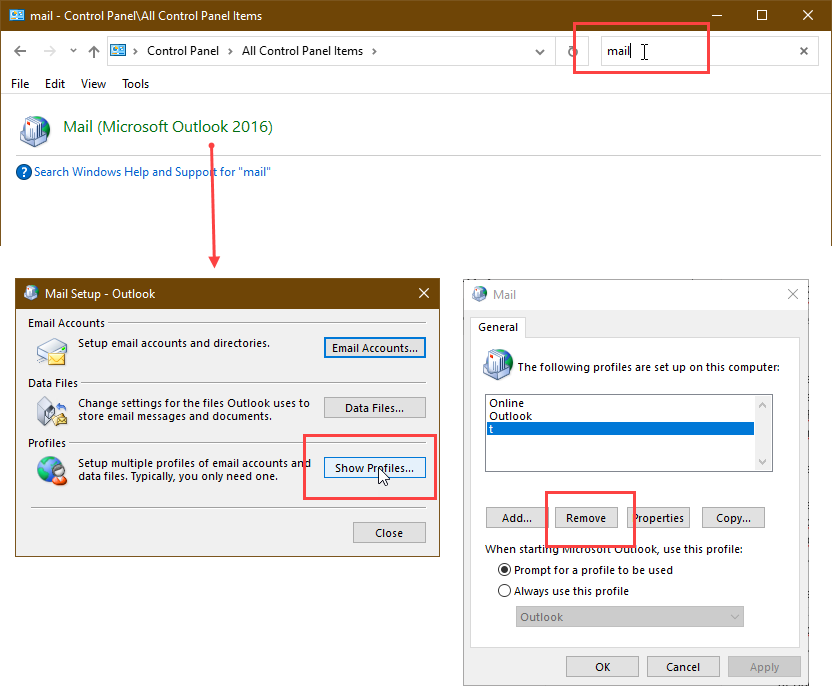Select Prompt for a profile to be used
The height and width of the screenshot is (686, 832).
pyautogui.click(x=585, y=570)
